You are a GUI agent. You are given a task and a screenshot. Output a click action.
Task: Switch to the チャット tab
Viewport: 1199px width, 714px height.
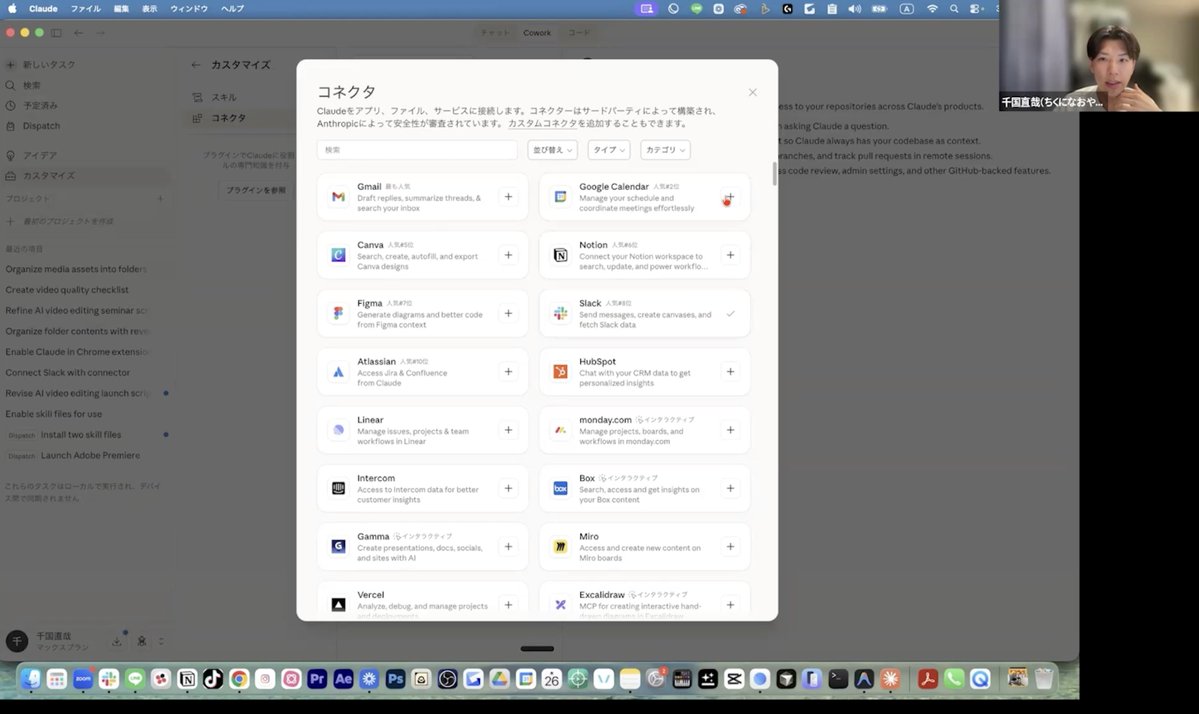pos(495,32)
